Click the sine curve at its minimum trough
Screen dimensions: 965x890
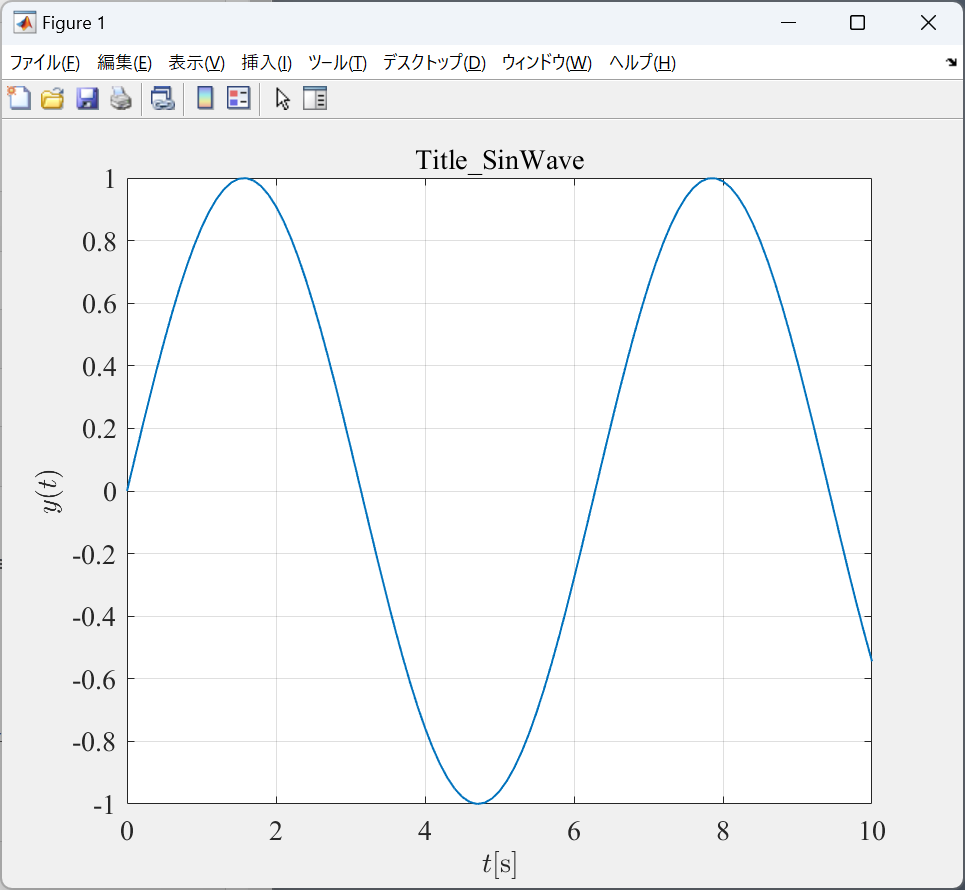click(478, 803)
